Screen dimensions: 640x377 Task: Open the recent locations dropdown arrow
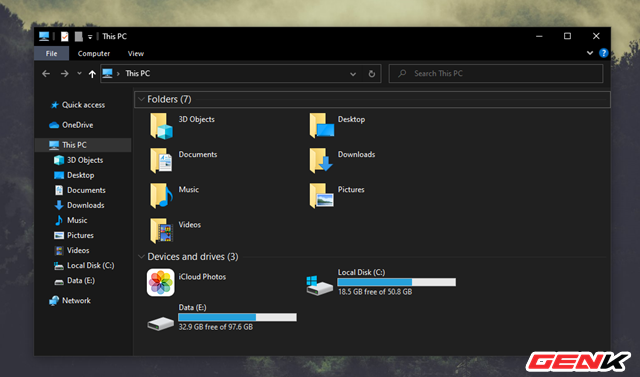point(79,74)
